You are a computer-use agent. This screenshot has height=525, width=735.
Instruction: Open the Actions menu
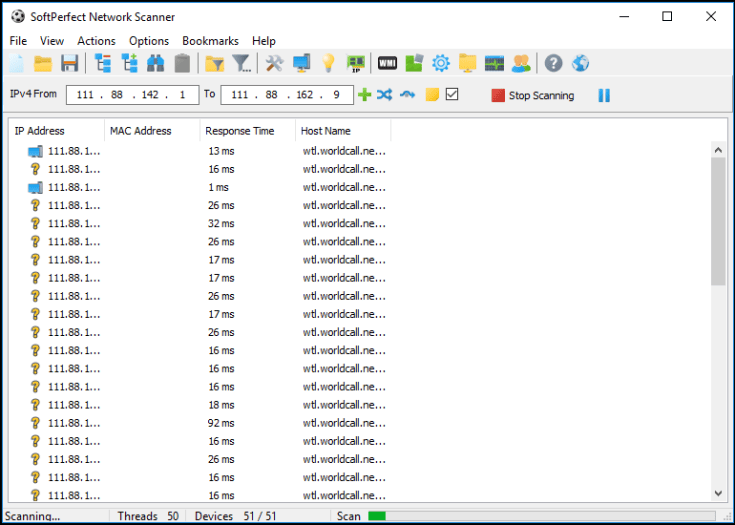coord(96,41)
